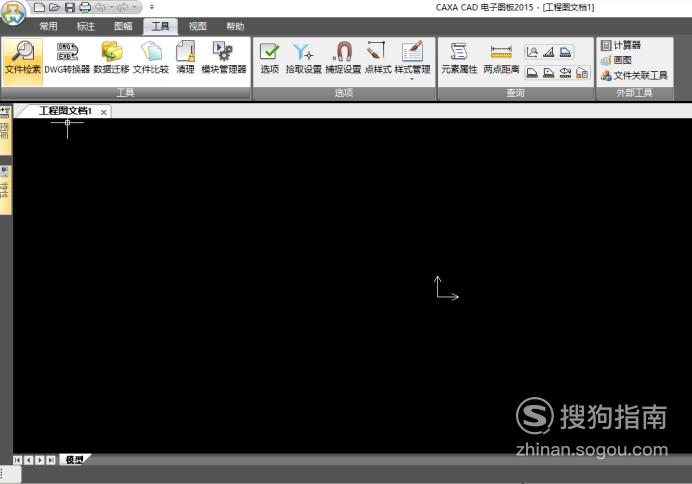
Task: Expand the lower collapsed side panel tab
Action: (5, 190)
